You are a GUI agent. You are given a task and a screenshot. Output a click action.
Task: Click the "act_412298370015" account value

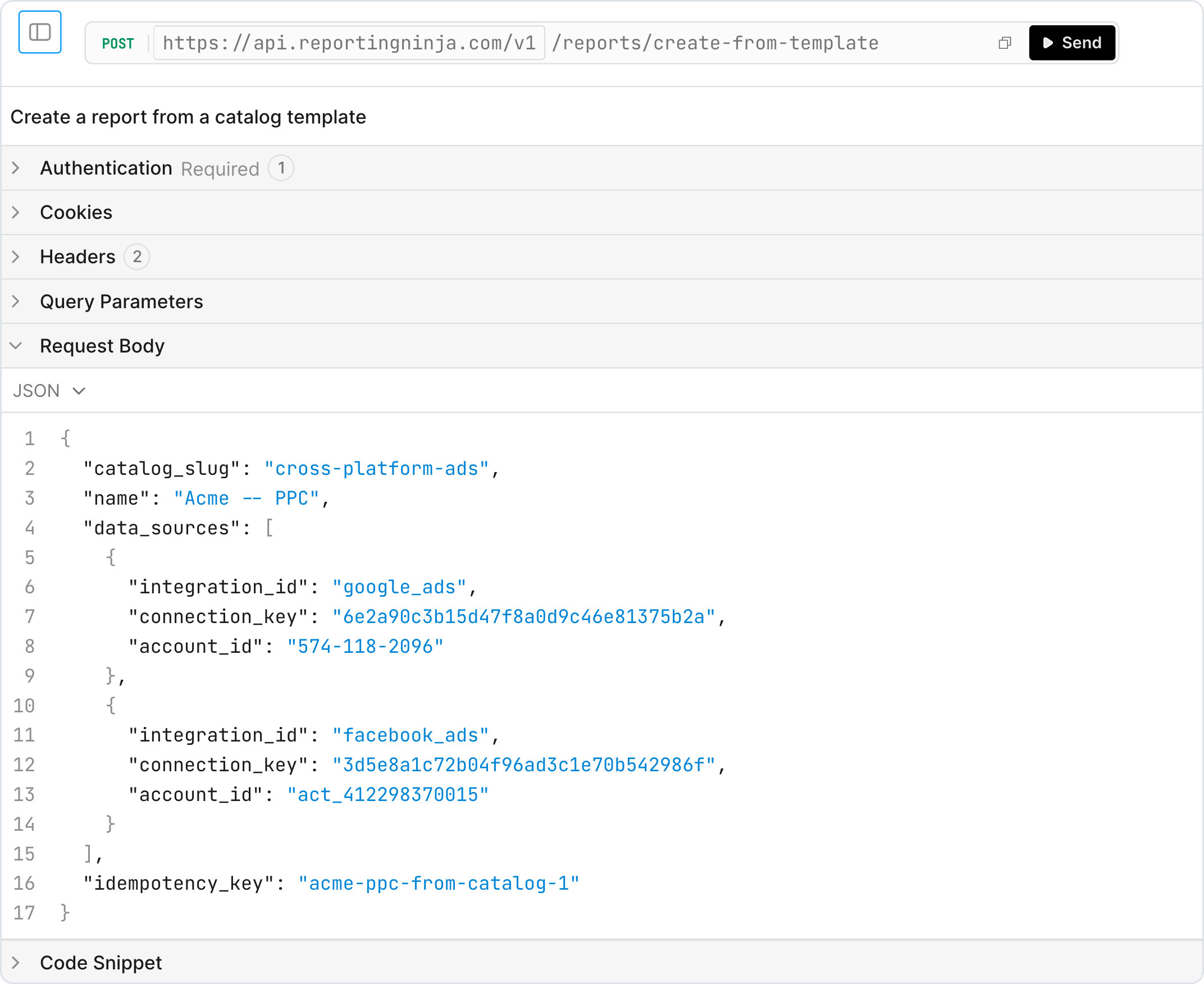pyautogui.click(x=388, y=795)
